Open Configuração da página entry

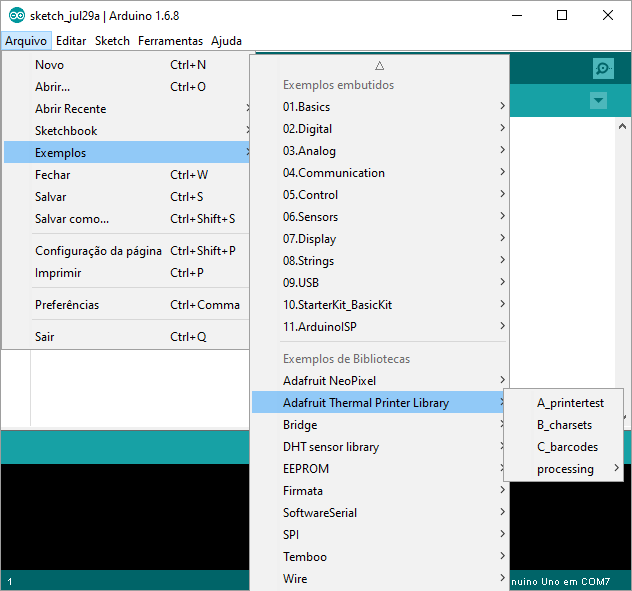tap(127, 251)
